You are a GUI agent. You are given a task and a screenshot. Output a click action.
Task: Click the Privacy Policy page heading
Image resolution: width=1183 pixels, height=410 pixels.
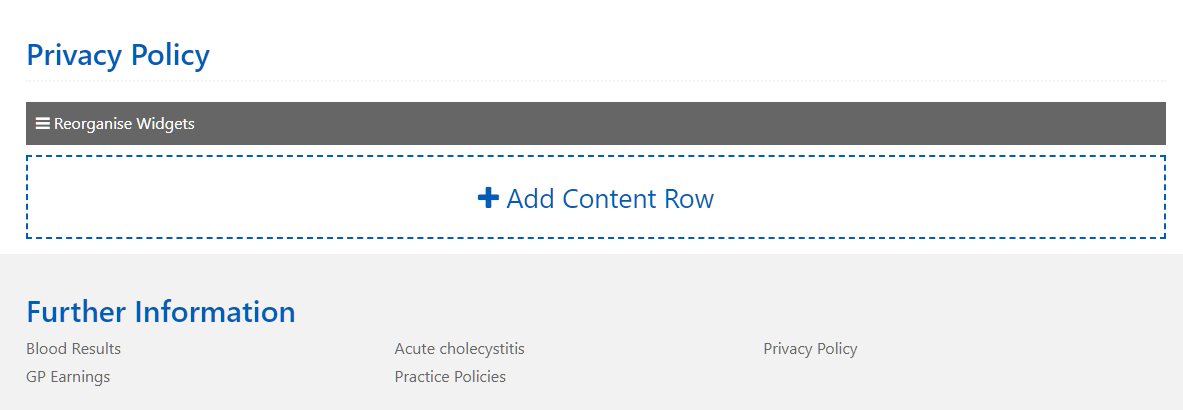pyautogui.click(x=118, y=55)
